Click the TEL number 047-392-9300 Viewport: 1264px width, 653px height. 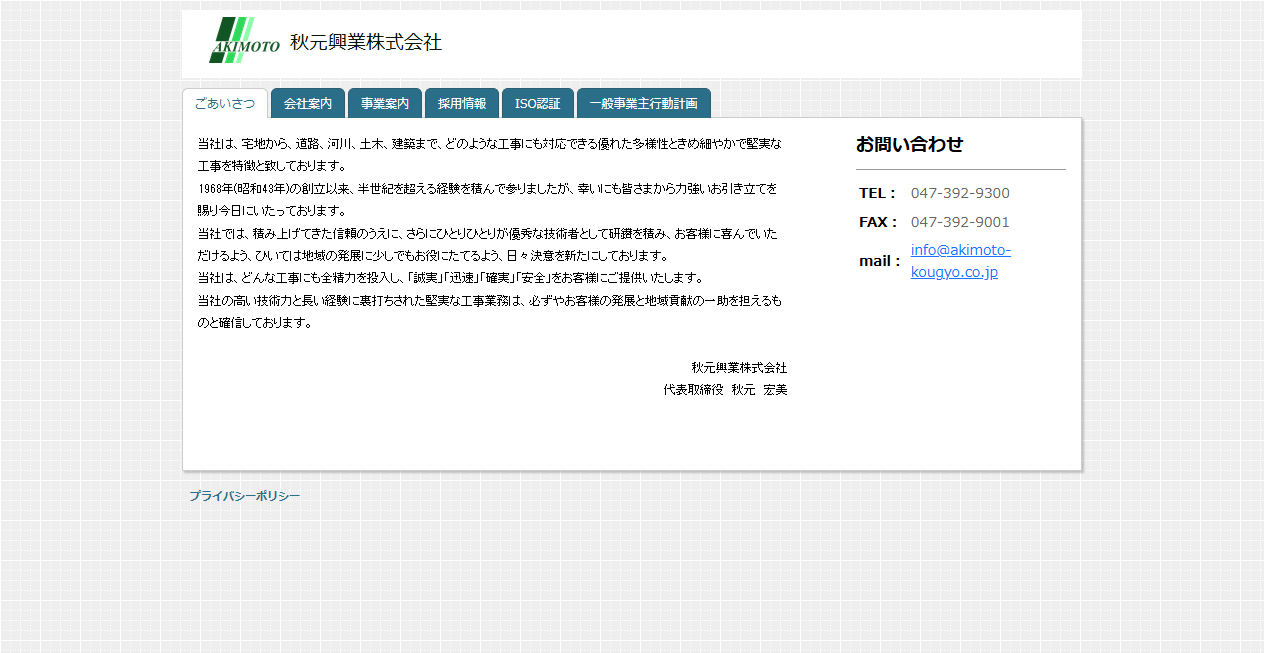click(x=959, y=193)
